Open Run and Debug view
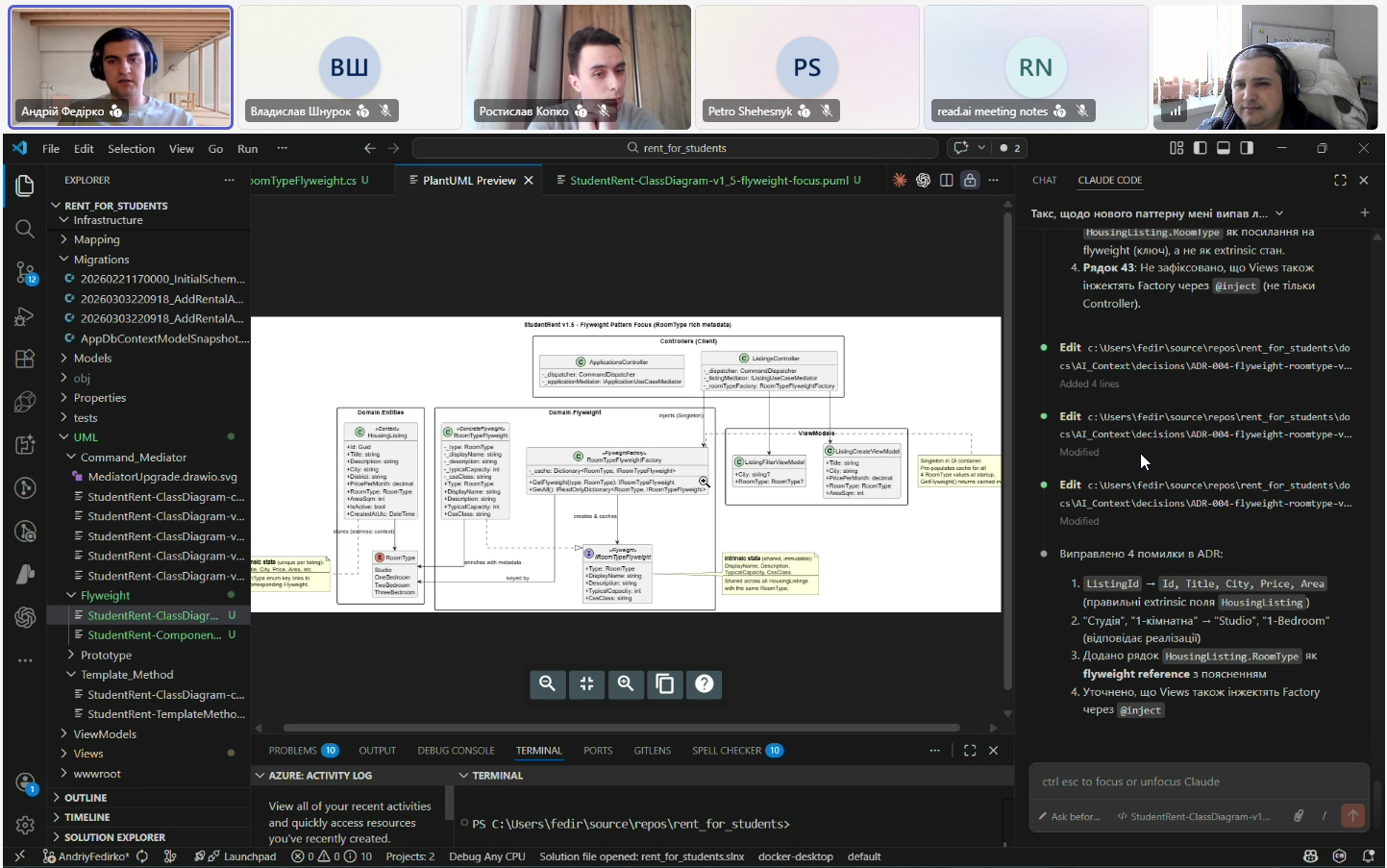1387x868 pixels. tap(25, 317)
